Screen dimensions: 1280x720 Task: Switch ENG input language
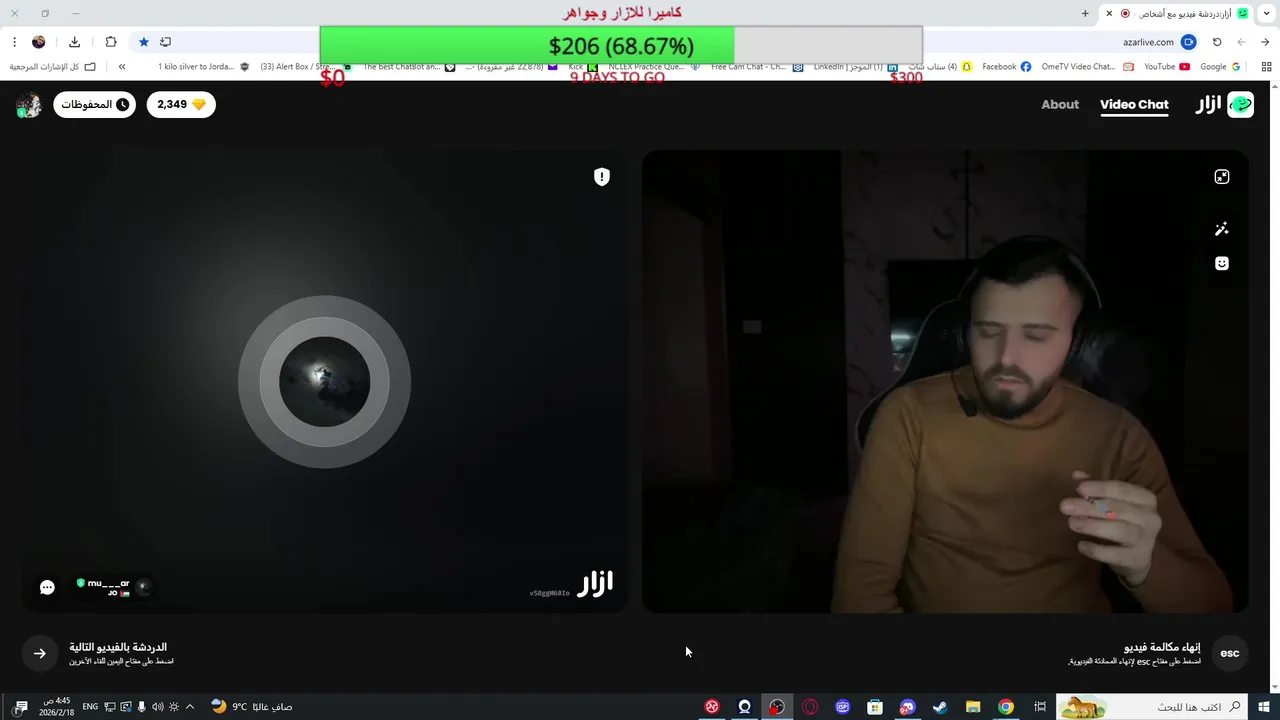90,707
